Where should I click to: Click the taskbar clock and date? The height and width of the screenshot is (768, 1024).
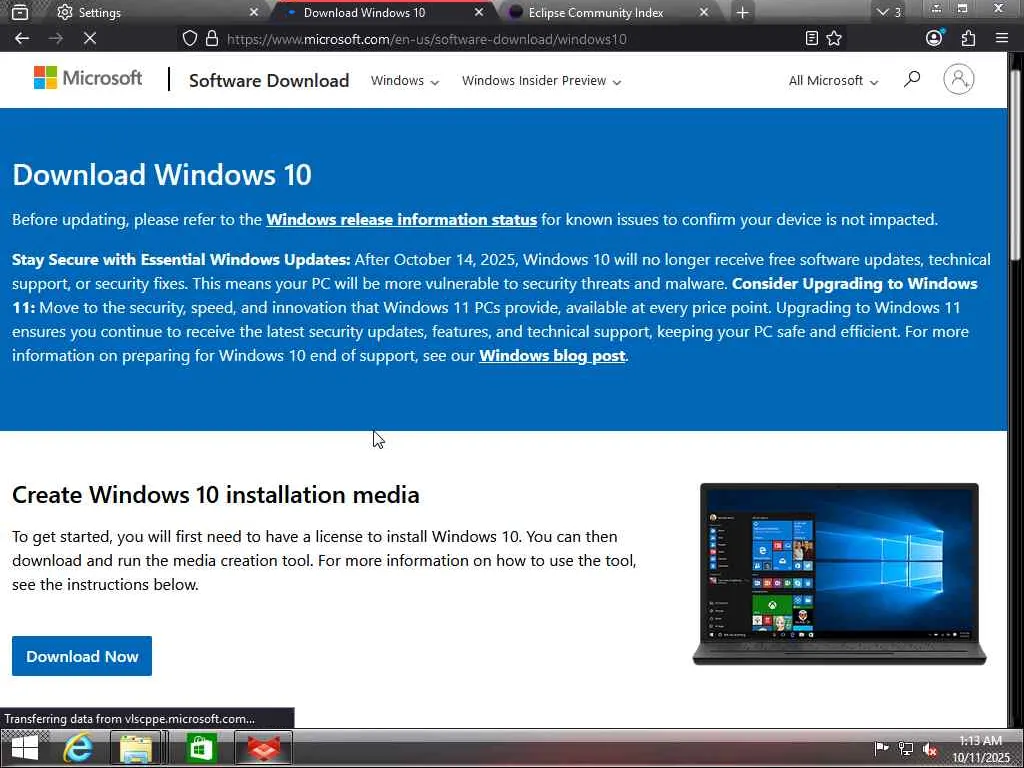(x=981, y=749)
